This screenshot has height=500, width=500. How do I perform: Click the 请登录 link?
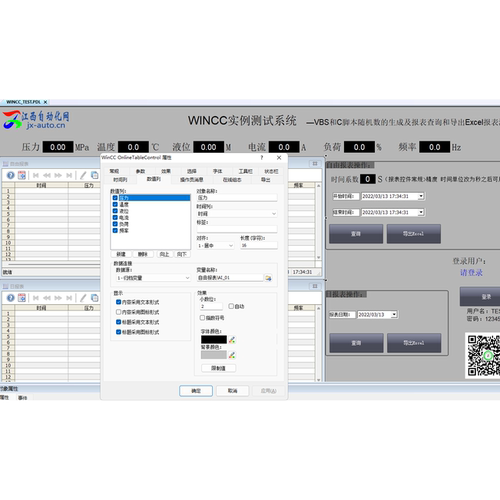pyautogui.click(x=471, y=273)
